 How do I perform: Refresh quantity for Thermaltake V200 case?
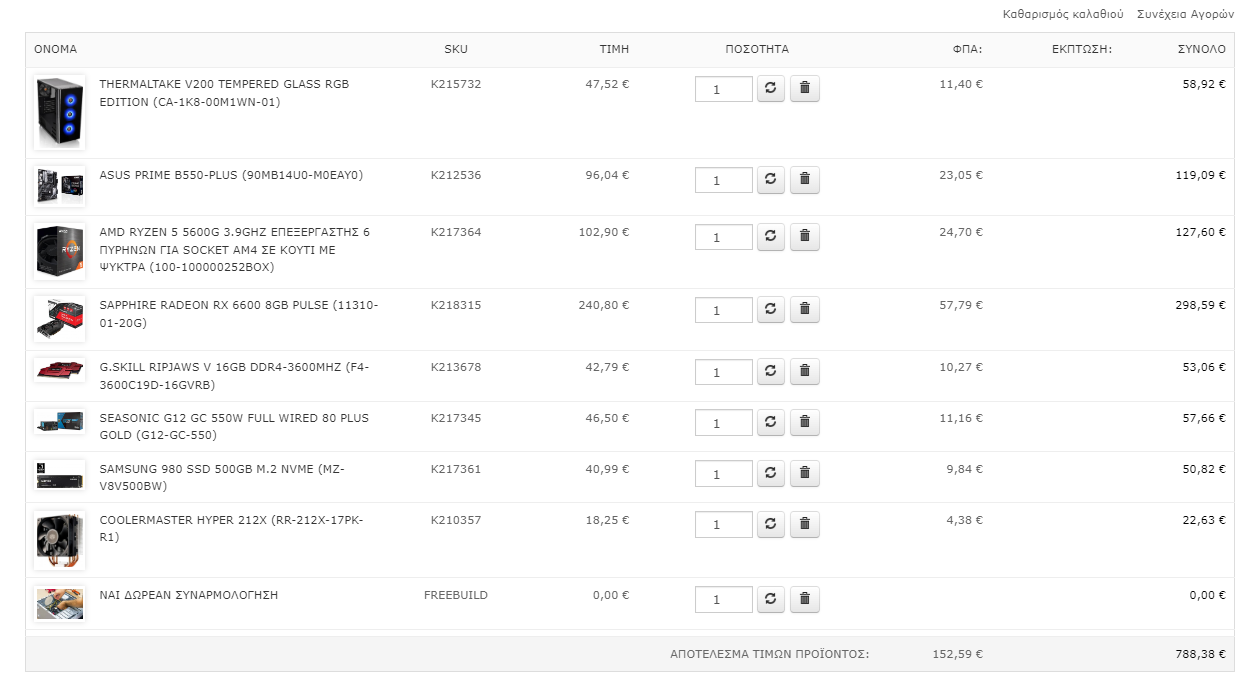coord(771,89)
